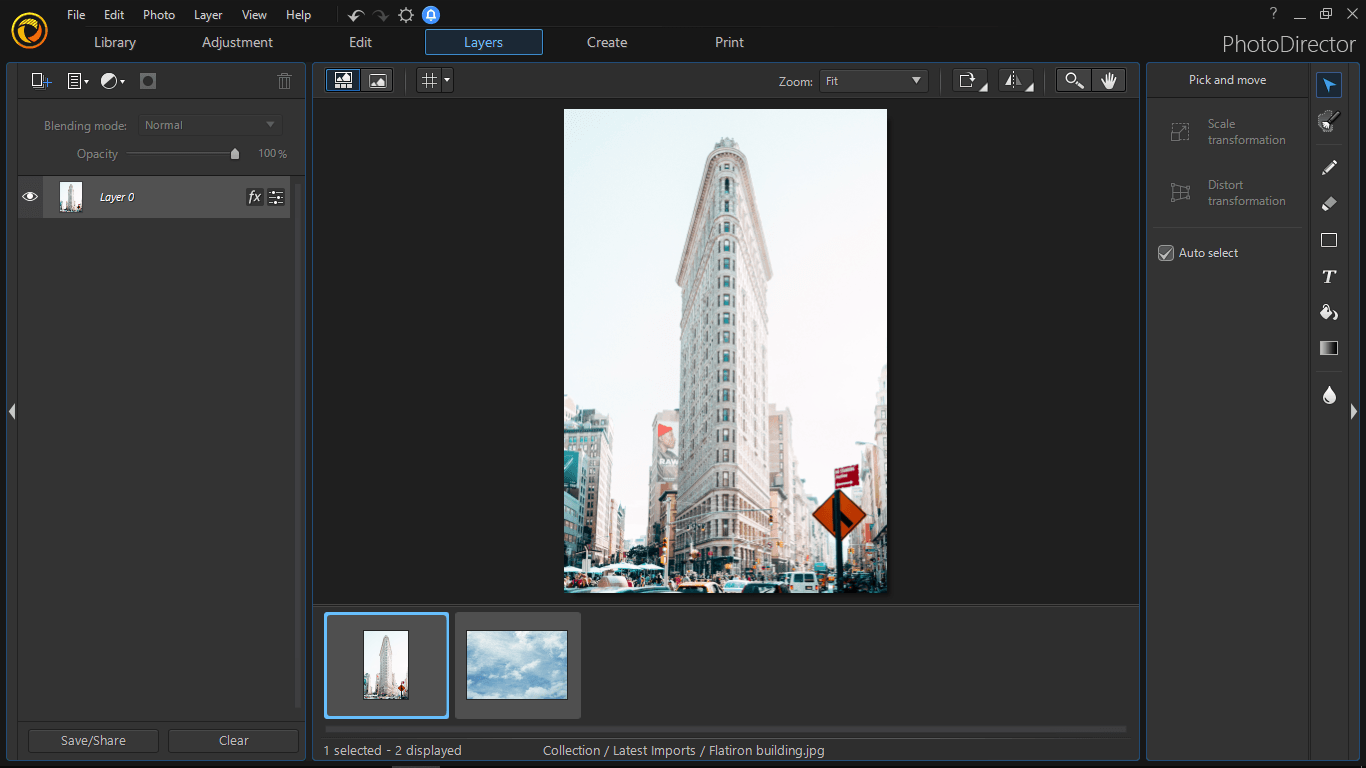Viewport: 1366px width, 768px height.
Task: Open the flip options button
Action: pyautogui.click(x=1016, y=81)
